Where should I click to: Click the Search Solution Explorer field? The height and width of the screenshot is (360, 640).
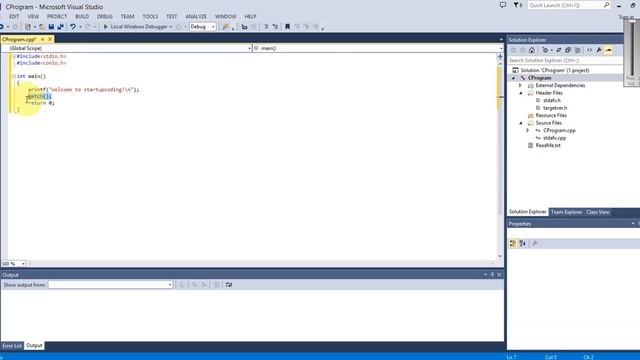pos(565,60)
